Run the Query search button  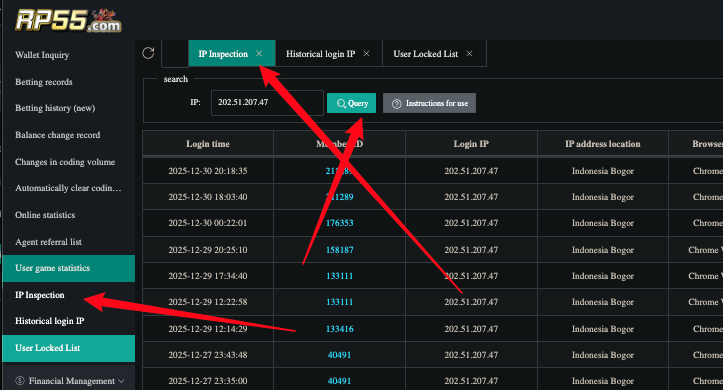point(351,103)
